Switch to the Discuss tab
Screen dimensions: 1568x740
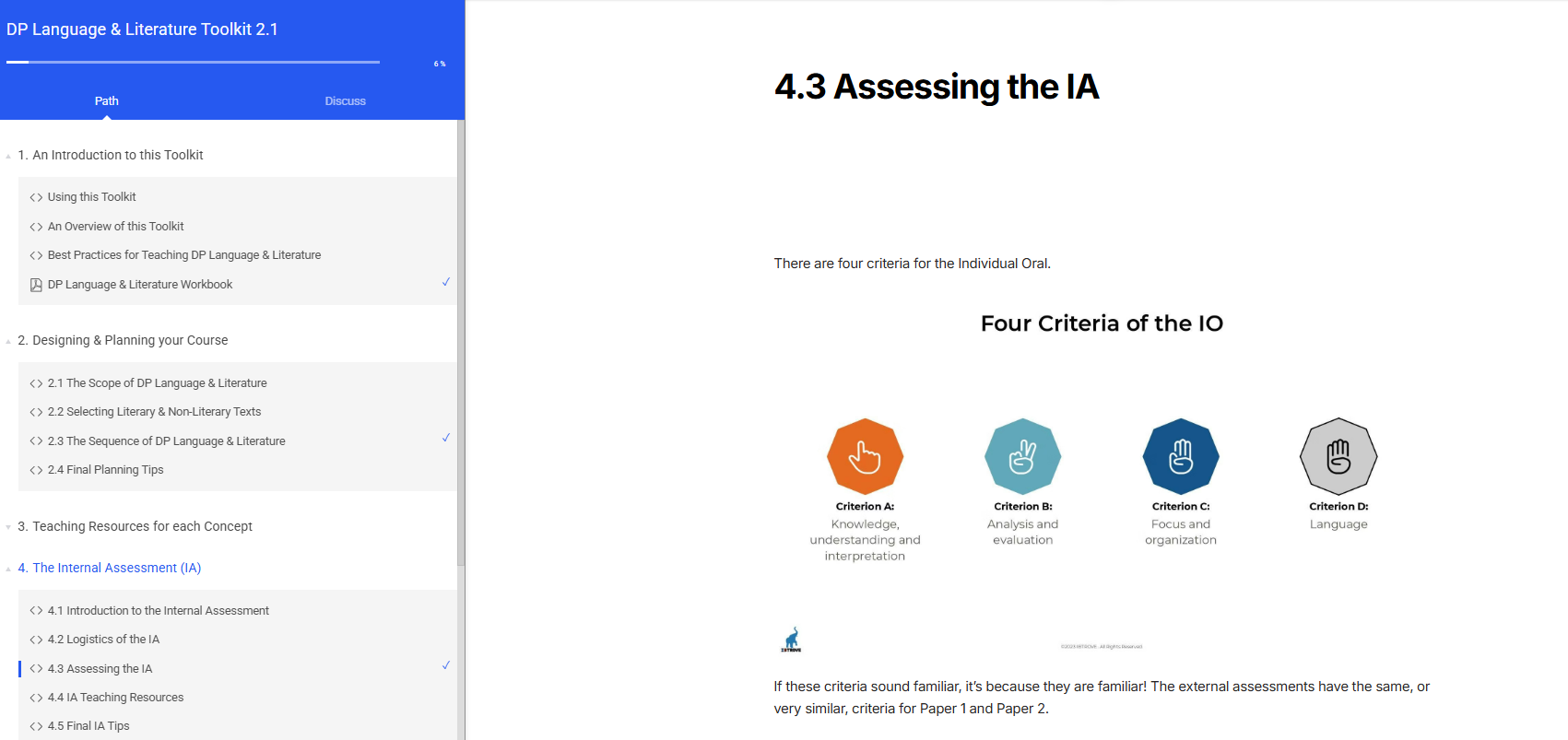click(345, 101)
